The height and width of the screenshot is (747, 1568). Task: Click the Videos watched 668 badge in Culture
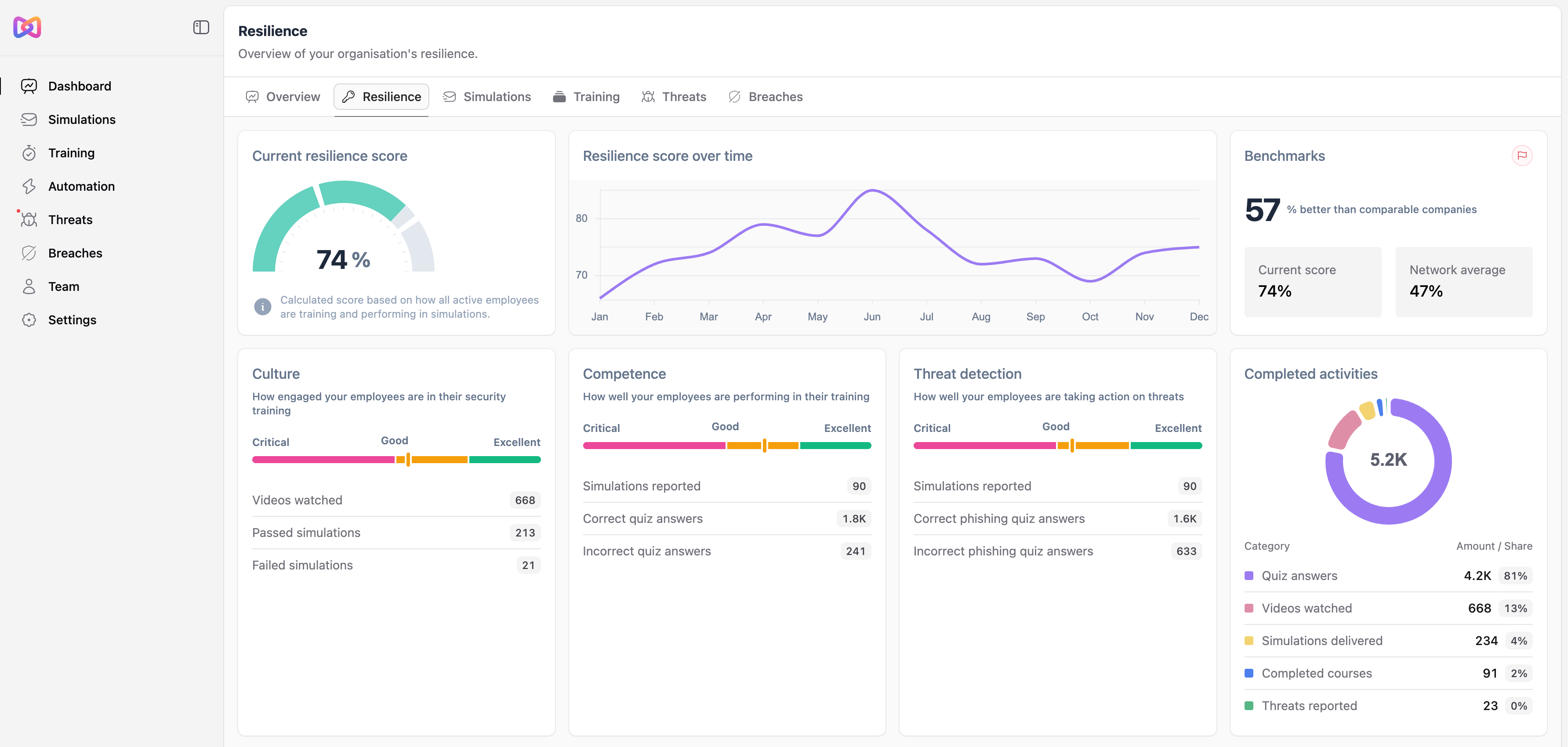point(524,500)
